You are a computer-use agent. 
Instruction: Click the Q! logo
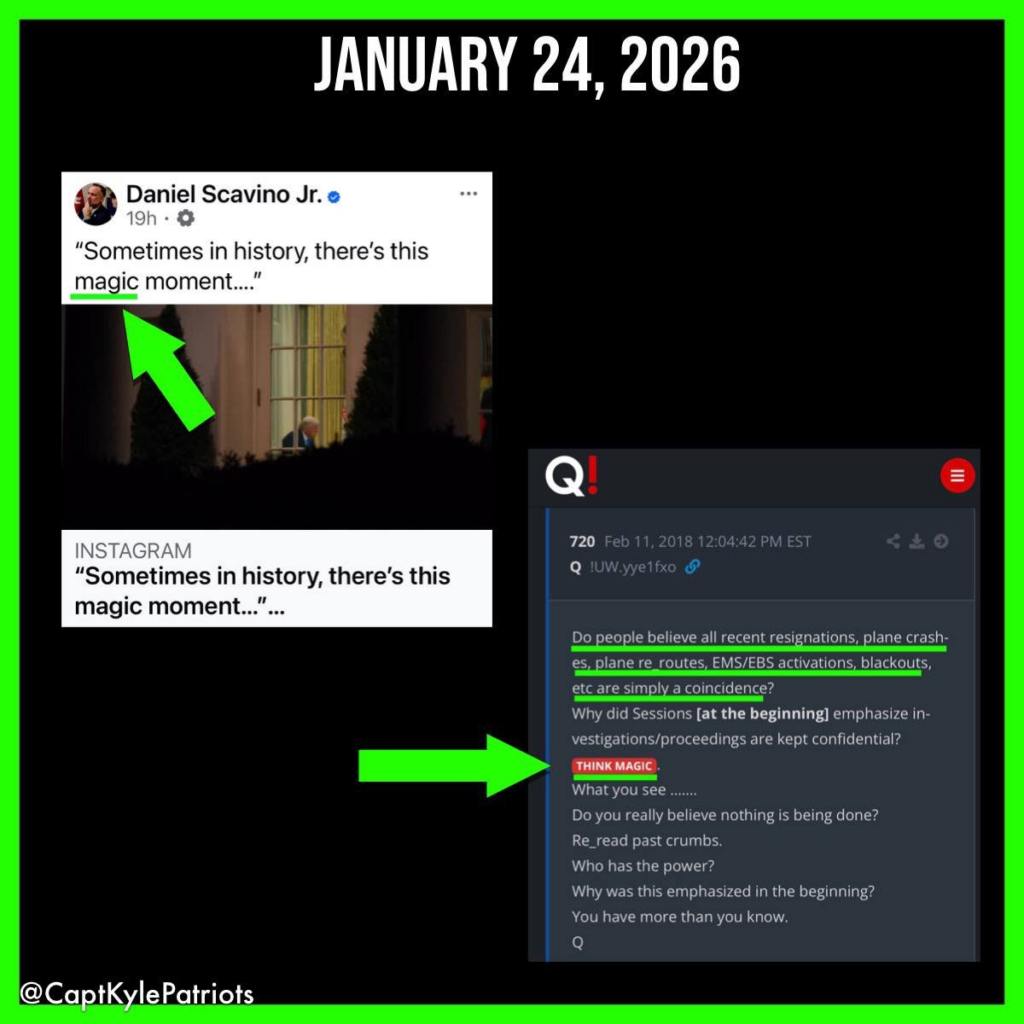pyautogui.click(x=571, y=475)
